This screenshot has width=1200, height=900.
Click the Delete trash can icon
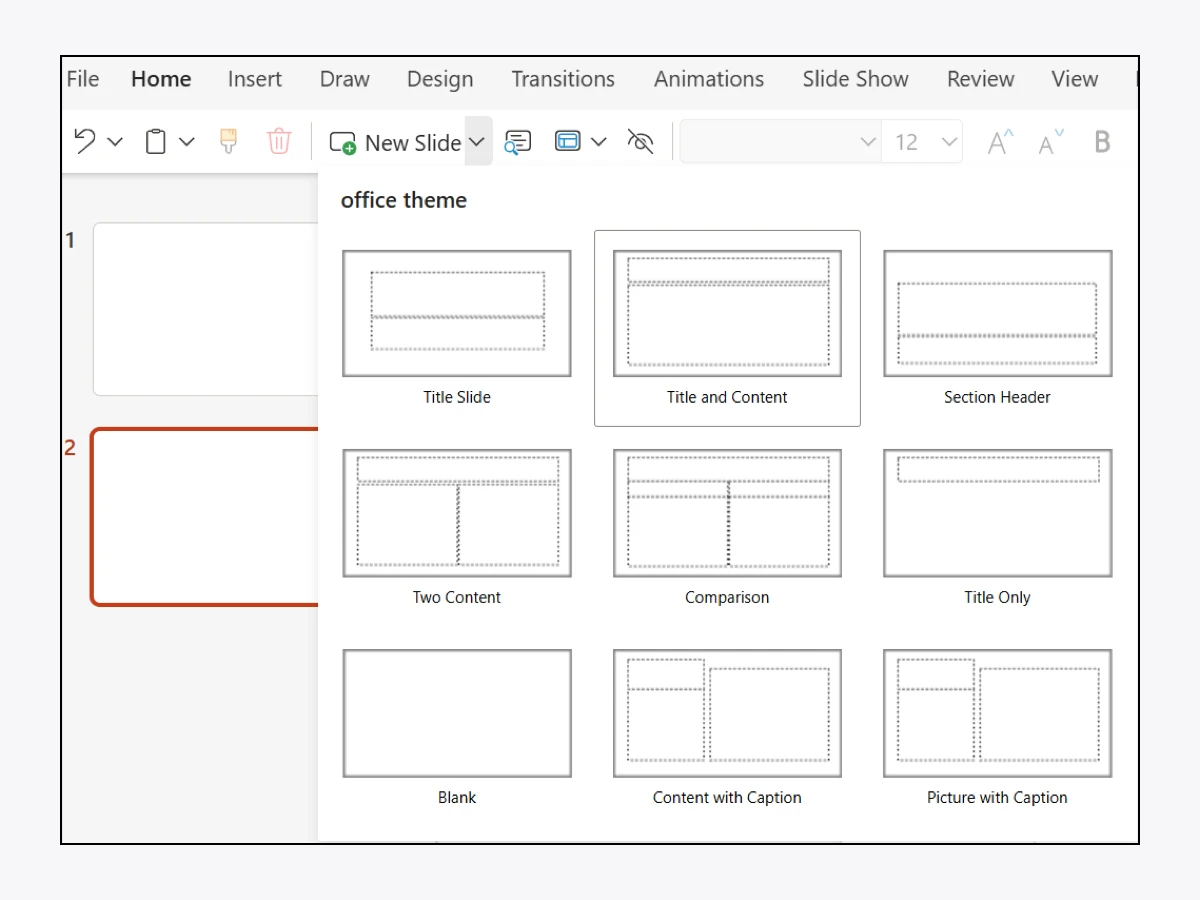[x=279, y=142]
